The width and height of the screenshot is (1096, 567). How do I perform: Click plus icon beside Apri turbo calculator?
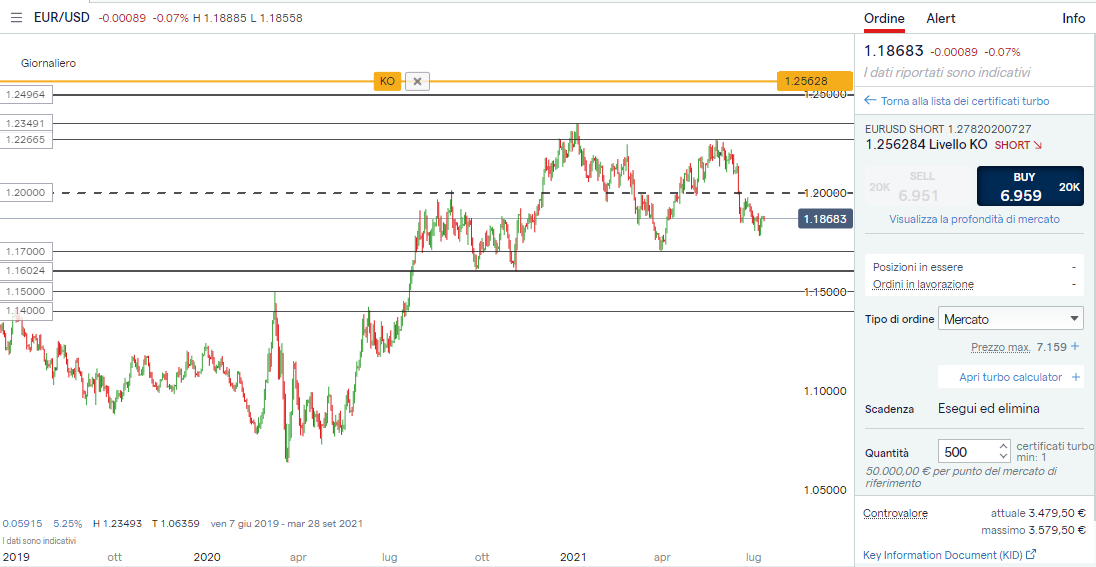(1076, 377)
